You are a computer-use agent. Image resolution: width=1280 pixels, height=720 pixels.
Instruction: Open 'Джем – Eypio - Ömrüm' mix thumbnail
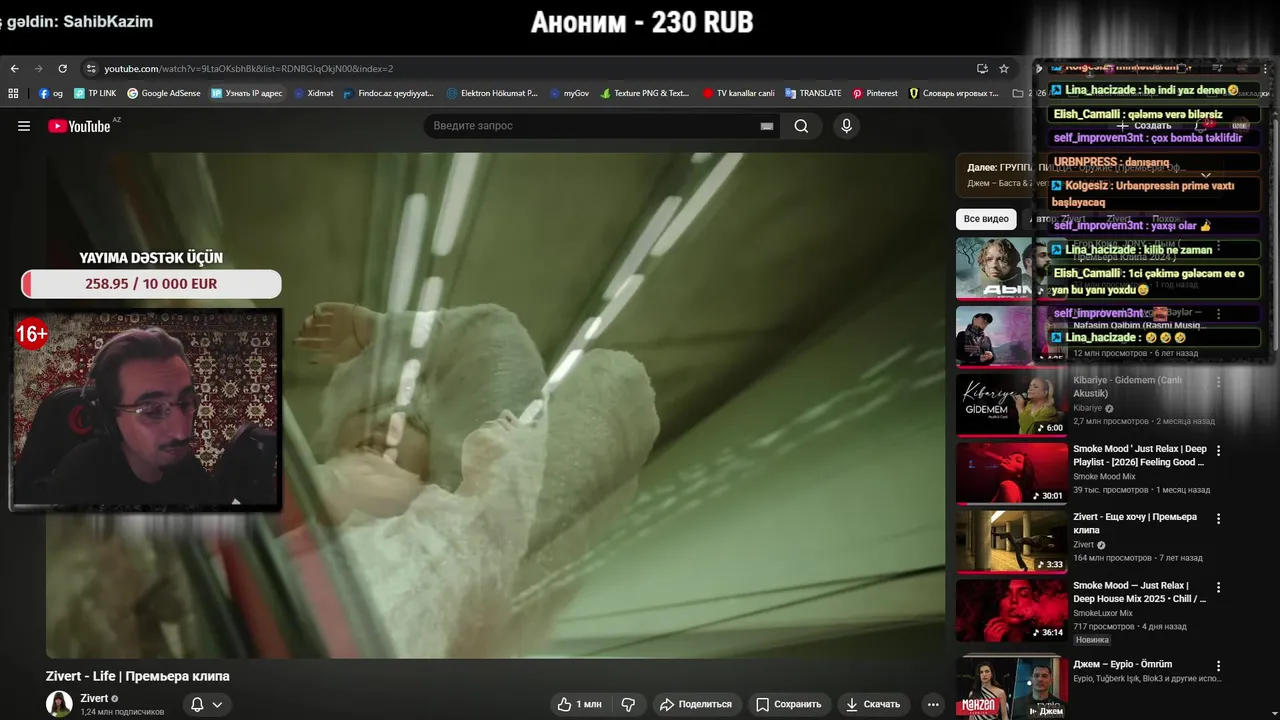tap(1011, 686)
